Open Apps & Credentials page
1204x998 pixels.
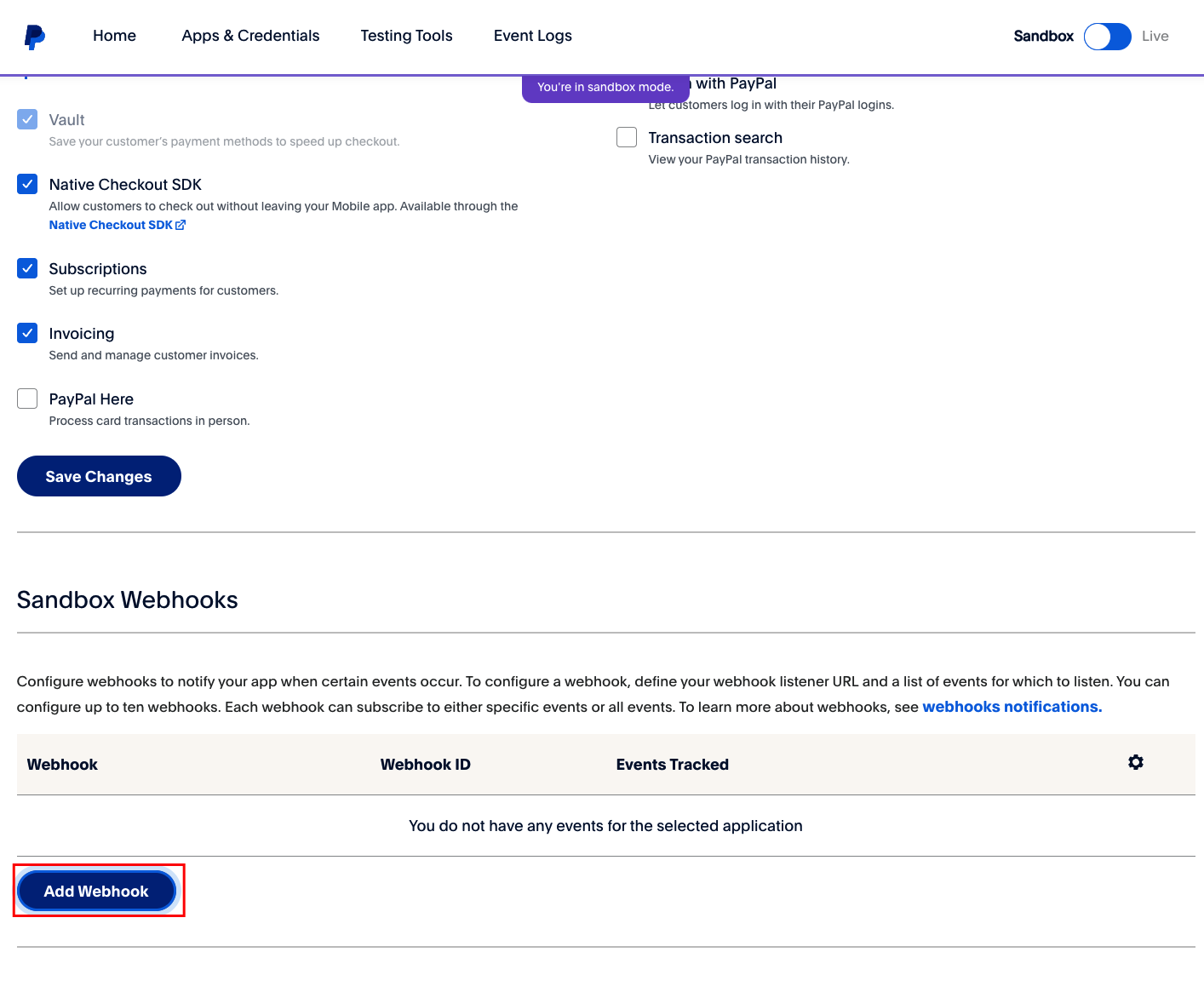pyautogui.click(x=250, y=36)
